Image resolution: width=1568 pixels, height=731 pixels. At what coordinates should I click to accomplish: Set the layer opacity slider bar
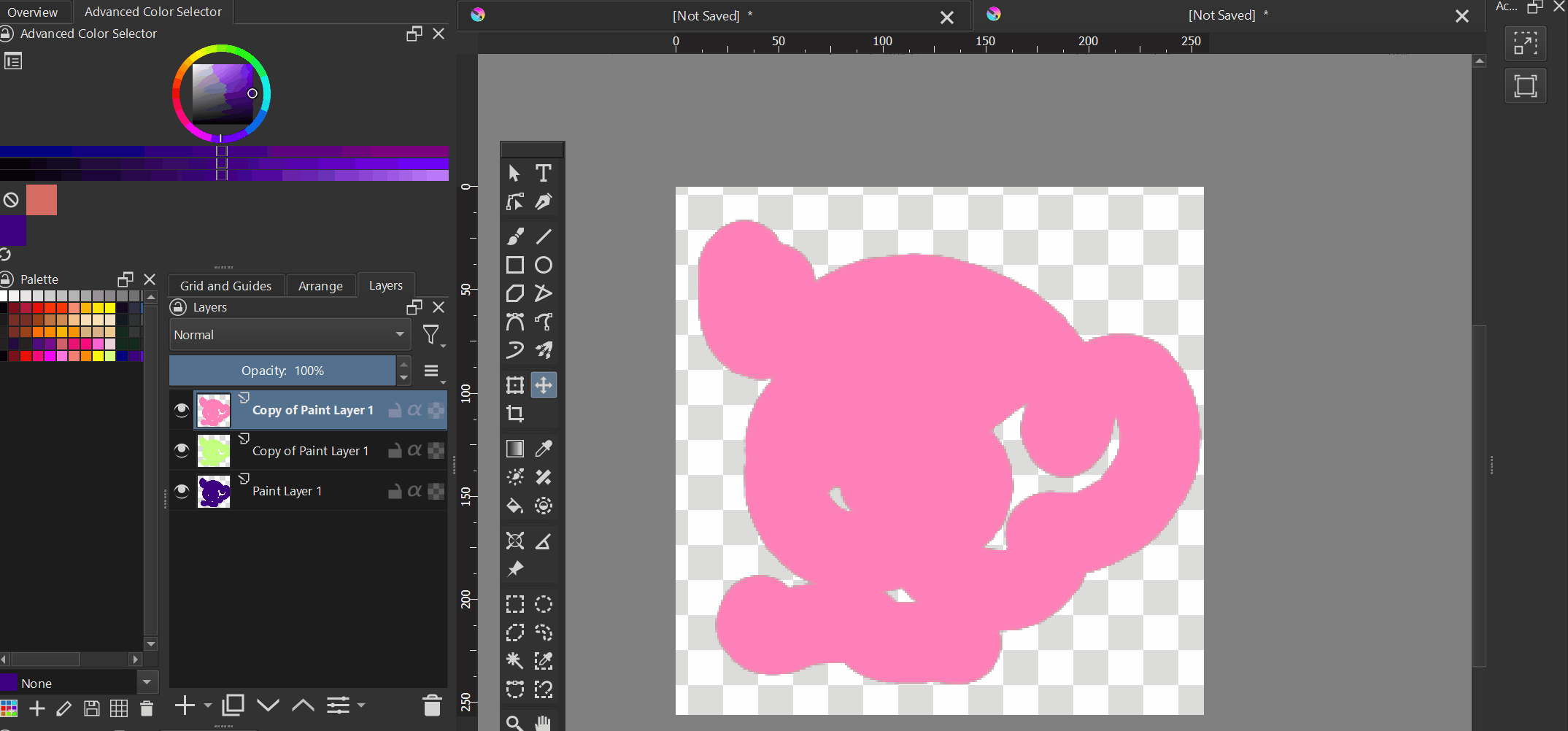pos(282,371)
